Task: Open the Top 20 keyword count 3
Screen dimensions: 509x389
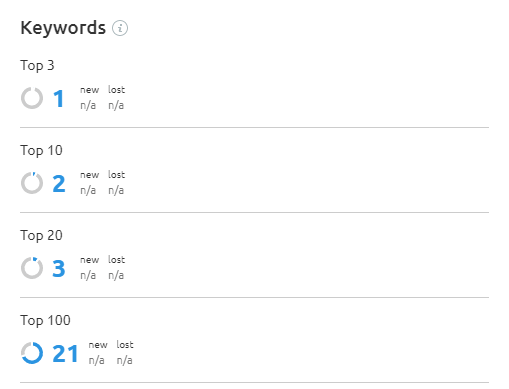Action: (x=59, y=269)
